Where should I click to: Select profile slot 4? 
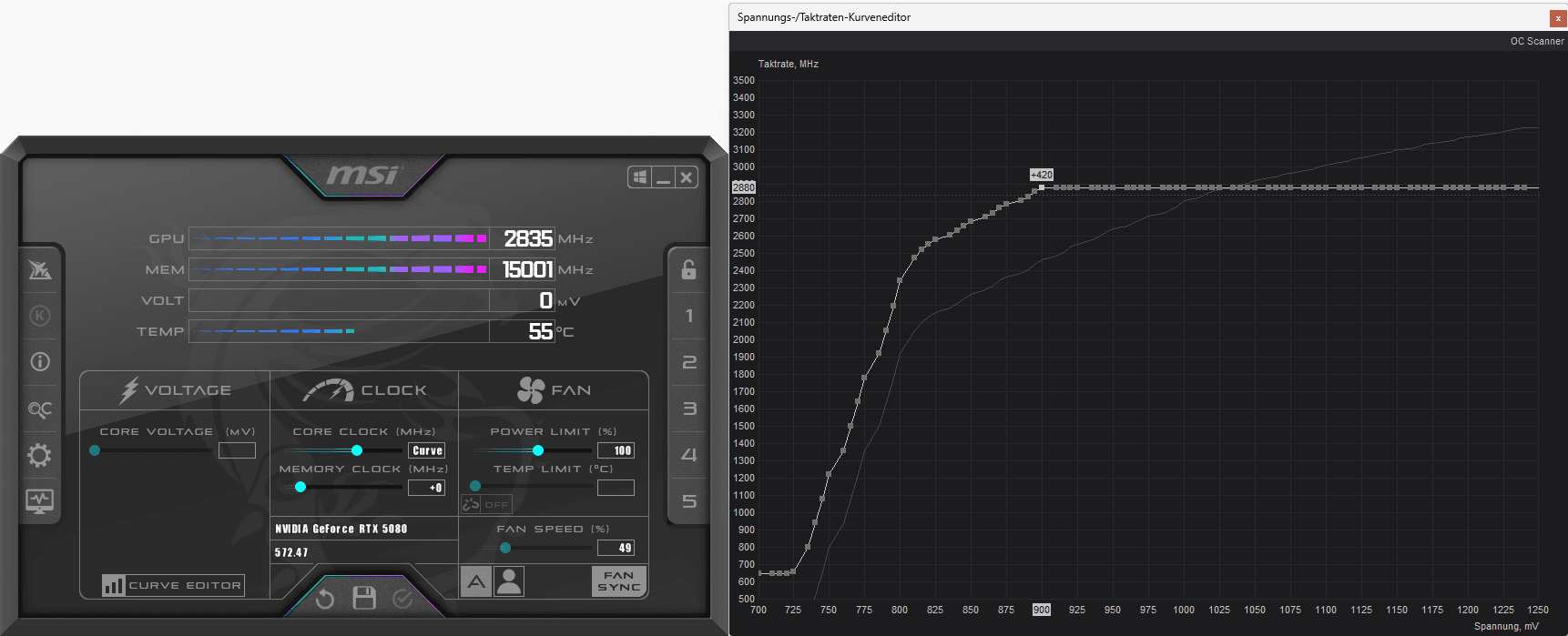tap(689, 455)
